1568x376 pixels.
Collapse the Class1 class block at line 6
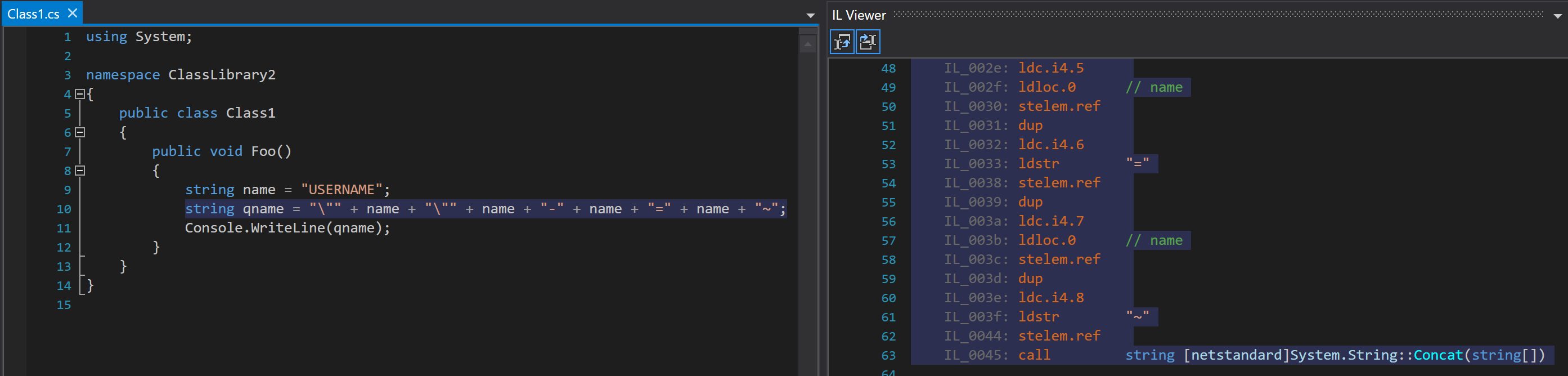click(79, 132)
